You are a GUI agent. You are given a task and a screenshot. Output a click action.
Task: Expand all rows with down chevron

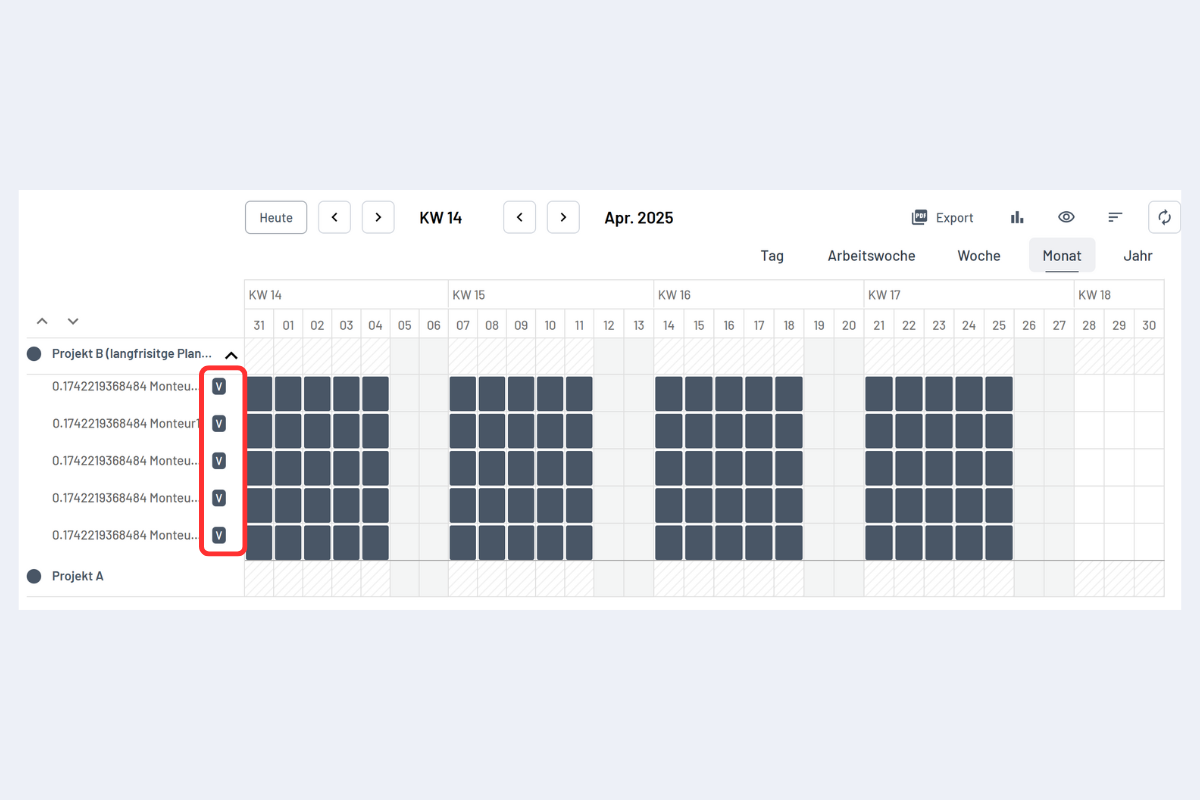[73, 321]
